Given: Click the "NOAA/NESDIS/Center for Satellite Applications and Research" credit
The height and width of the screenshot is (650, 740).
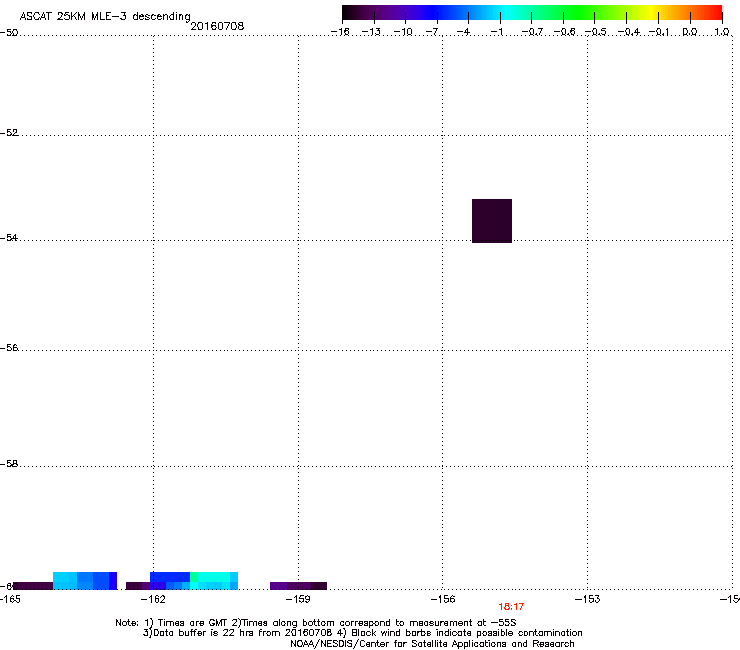Looking at the screenshot, I should (432, 644).
